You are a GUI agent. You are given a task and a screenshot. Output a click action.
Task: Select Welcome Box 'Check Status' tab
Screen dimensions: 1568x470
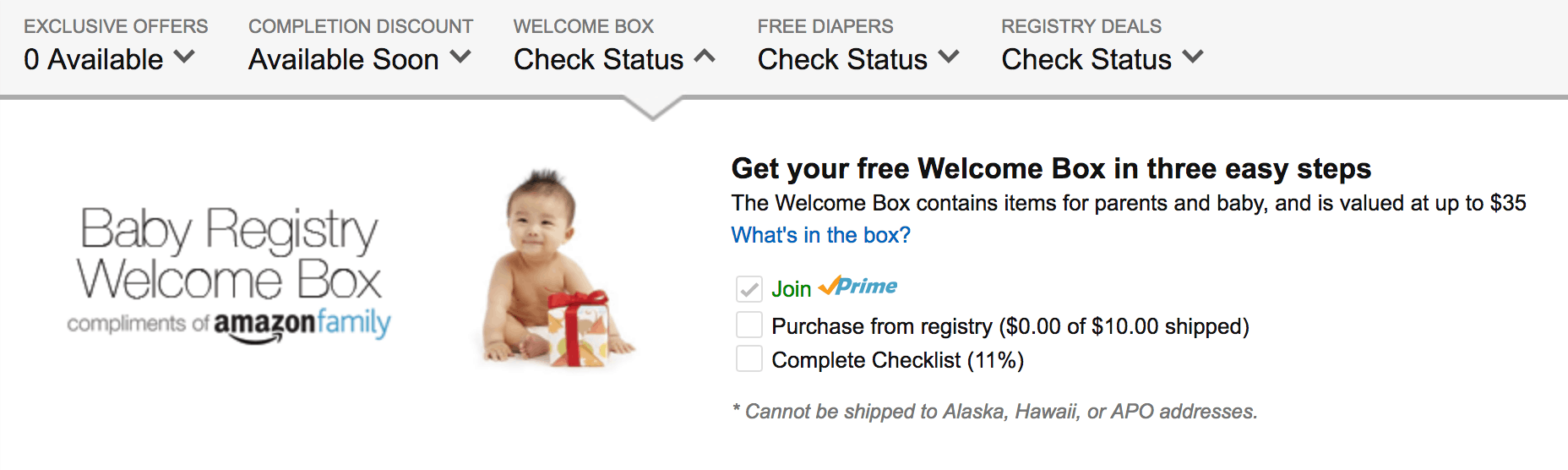598,59
